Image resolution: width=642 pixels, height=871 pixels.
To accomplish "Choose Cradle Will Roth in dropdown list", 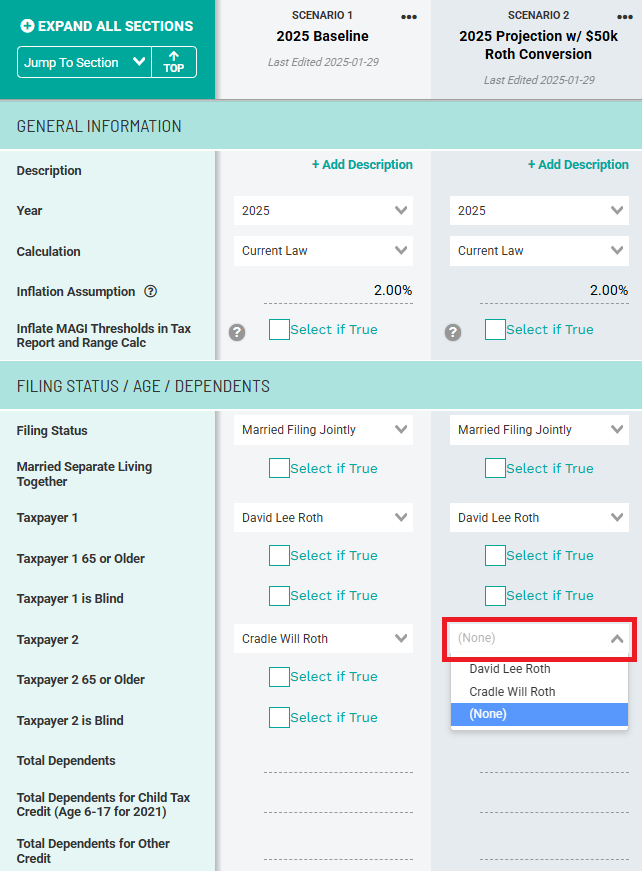I will (512, 692).
